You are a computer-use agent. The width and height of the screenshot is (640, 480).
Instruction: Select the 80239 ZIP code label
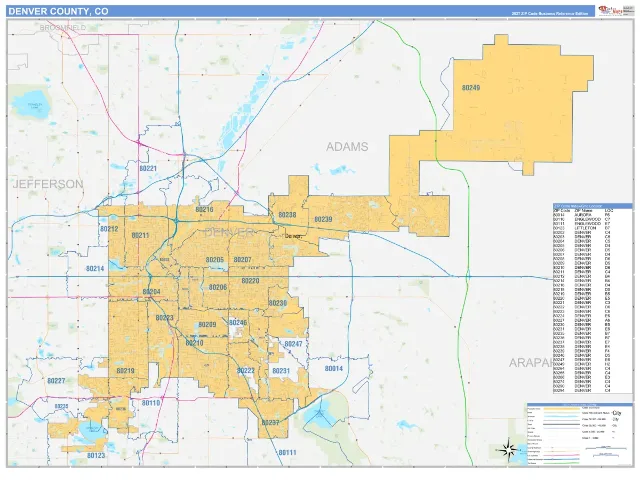coord(323,220)
